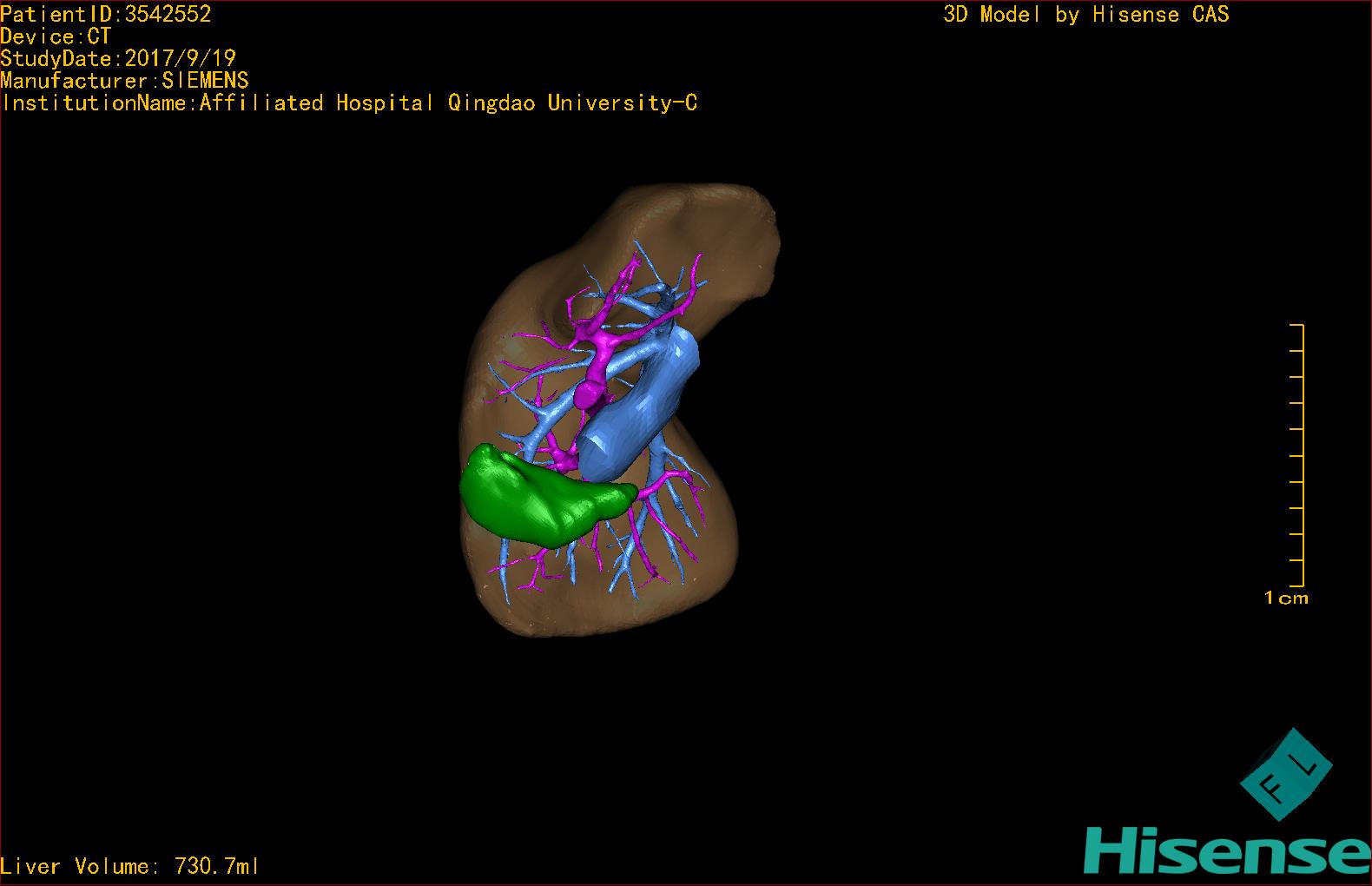Click the Device:CT label
Image resolution: width=1372 pixels, height=886 pixels.
(x=56, y=36)
